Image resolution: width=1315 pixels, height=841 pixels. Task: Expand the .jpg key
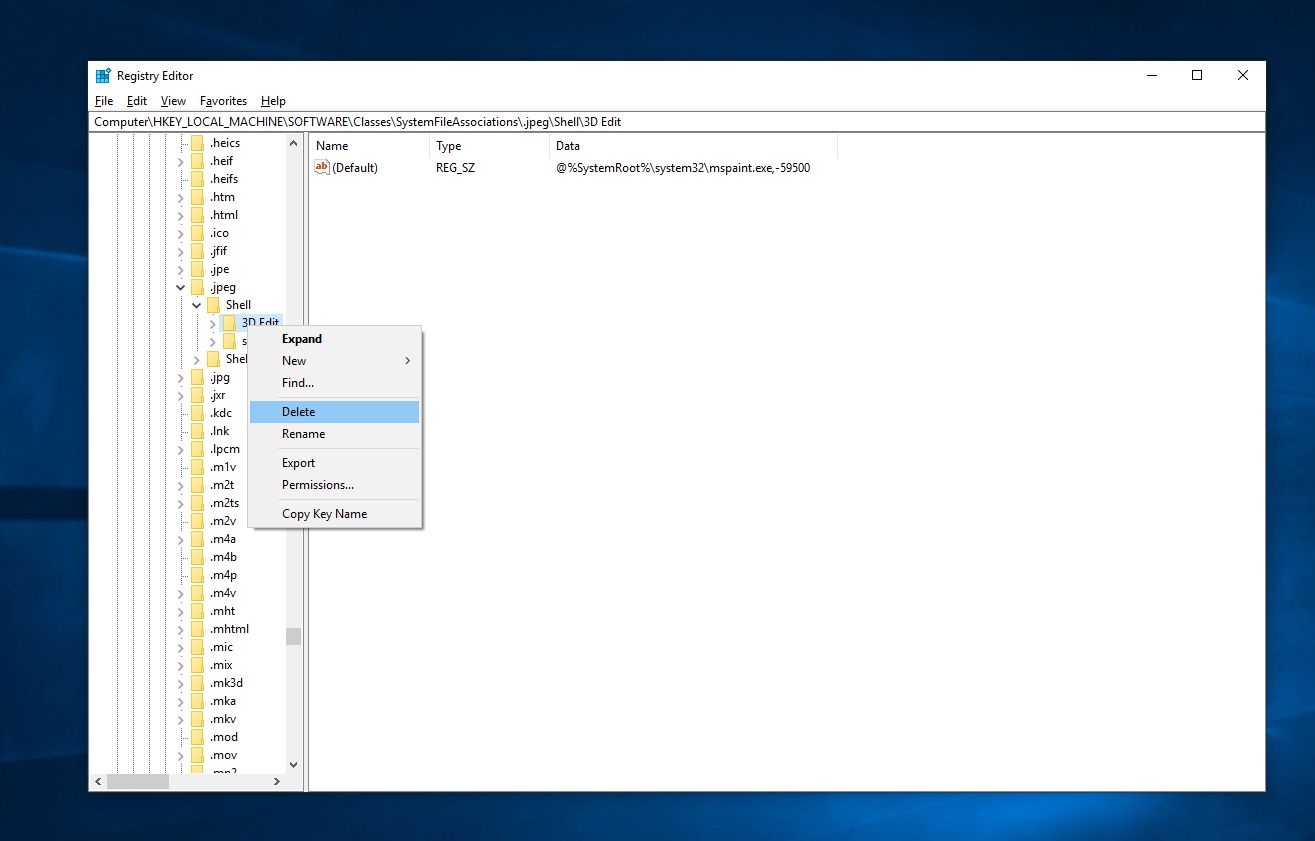181,377
